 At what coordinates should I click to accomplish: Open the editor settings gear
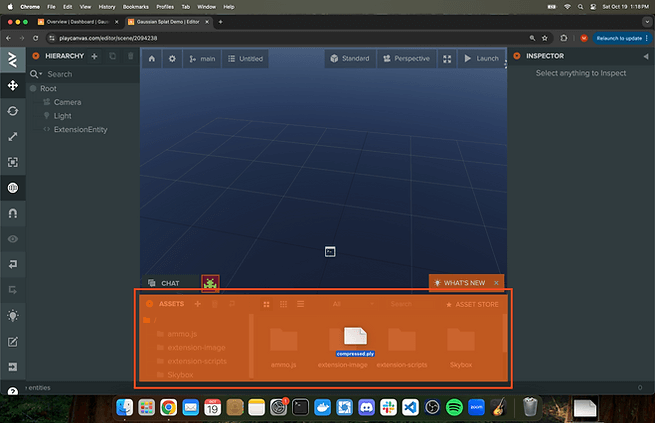point(172,59)
